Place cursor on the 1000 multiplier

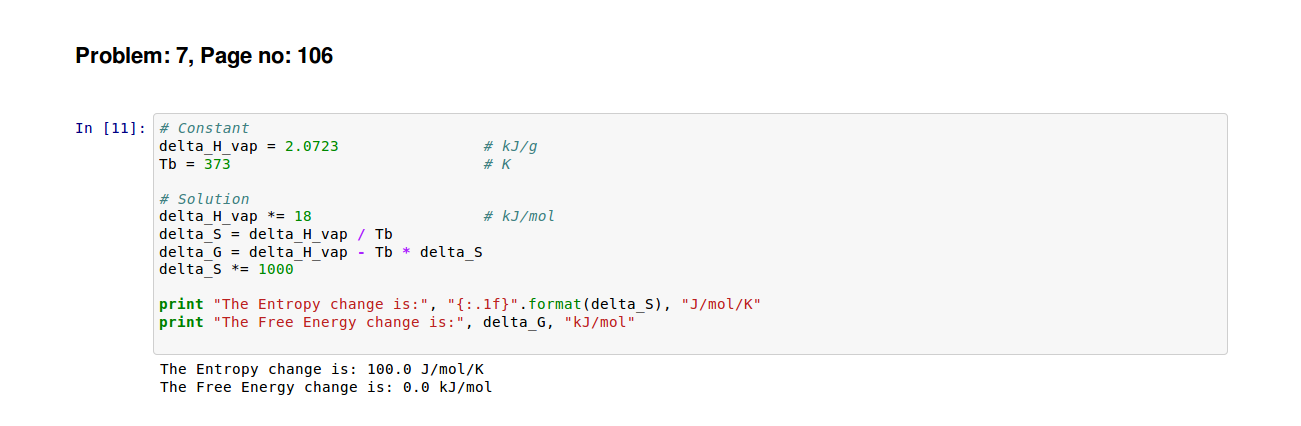pyautogui.click(x=275, y=269)
